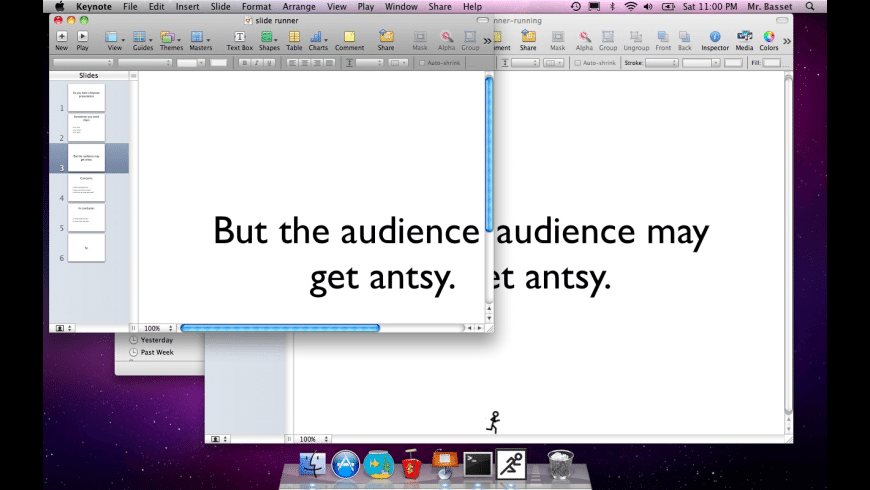Click Past Week search item

[x=157, y=352]
